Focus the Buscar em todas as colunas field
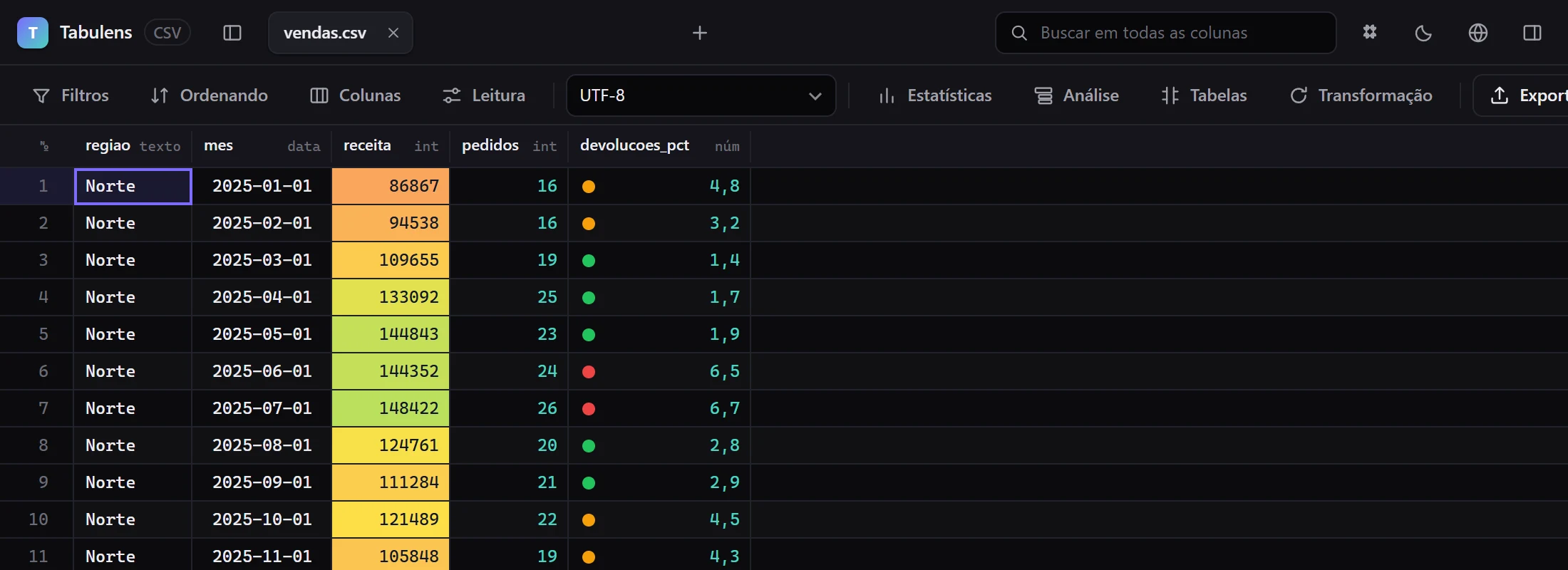 (1166, 33)
